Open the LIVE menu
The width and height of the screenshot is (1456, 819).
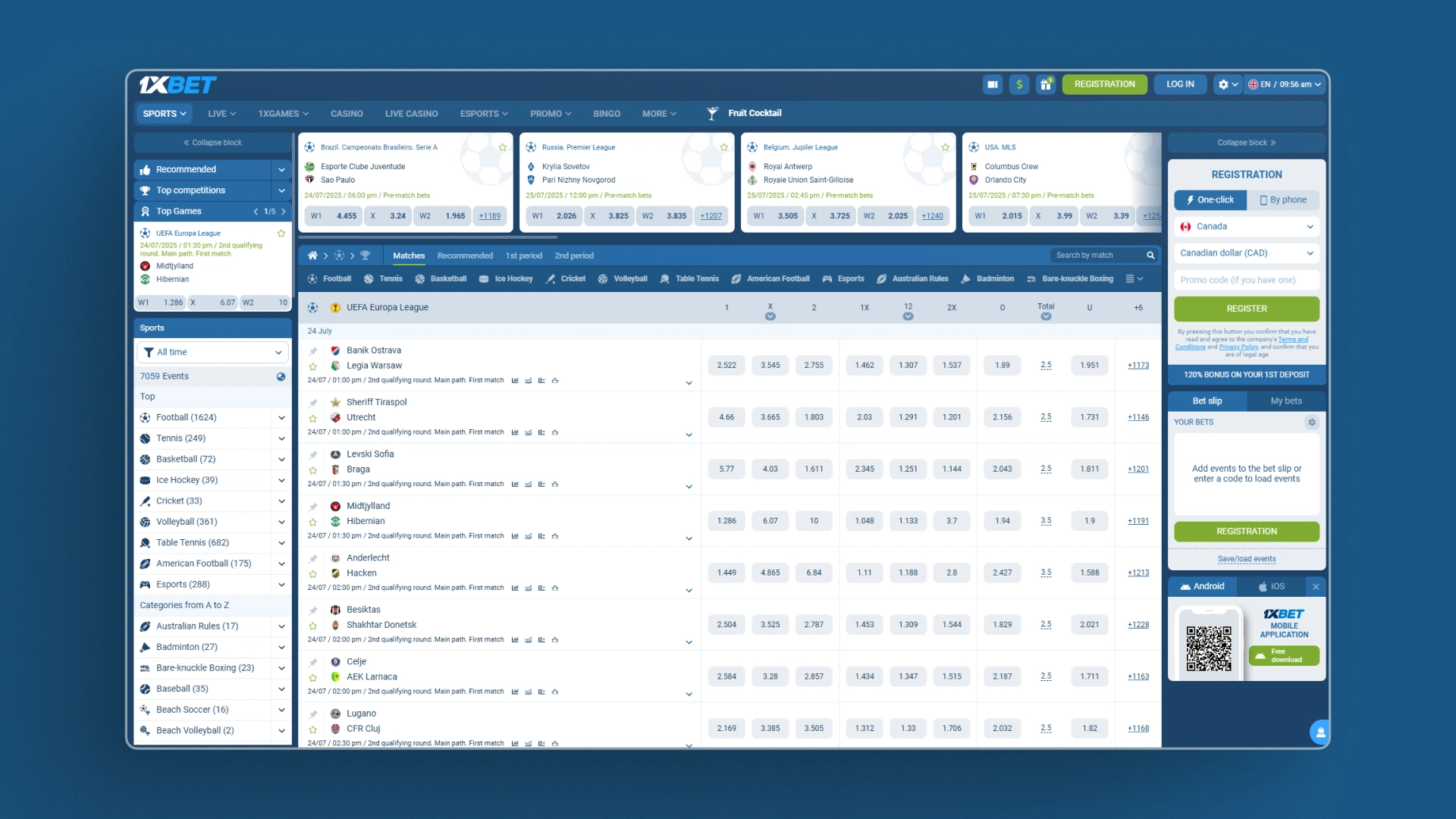222,114
